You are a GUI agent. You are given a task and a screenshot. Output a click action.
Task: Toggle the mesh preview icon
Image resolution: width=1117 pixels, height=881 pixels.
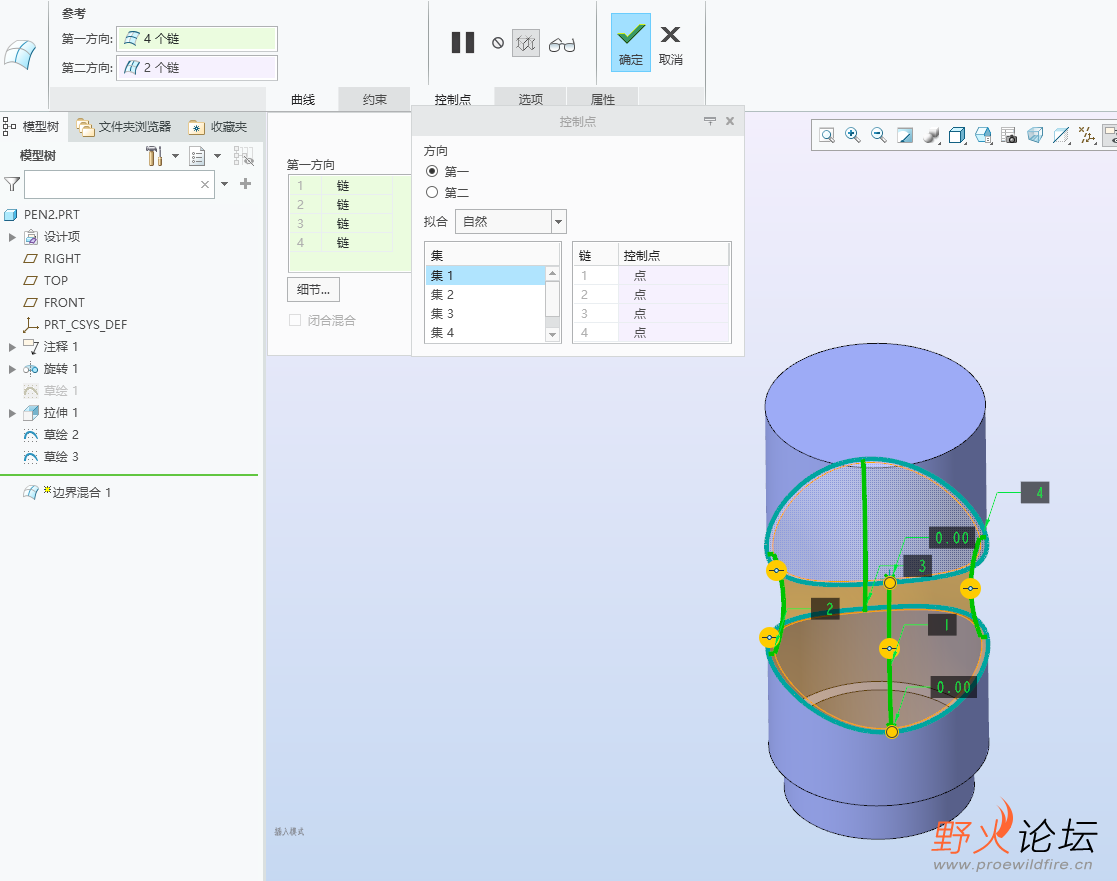pyautogui.click(x=526, y=43)
